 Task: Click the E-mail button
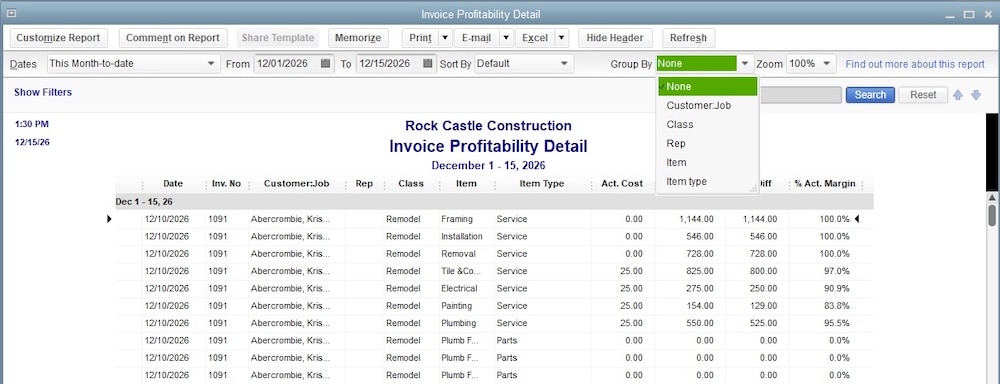[x=476, y=38]
